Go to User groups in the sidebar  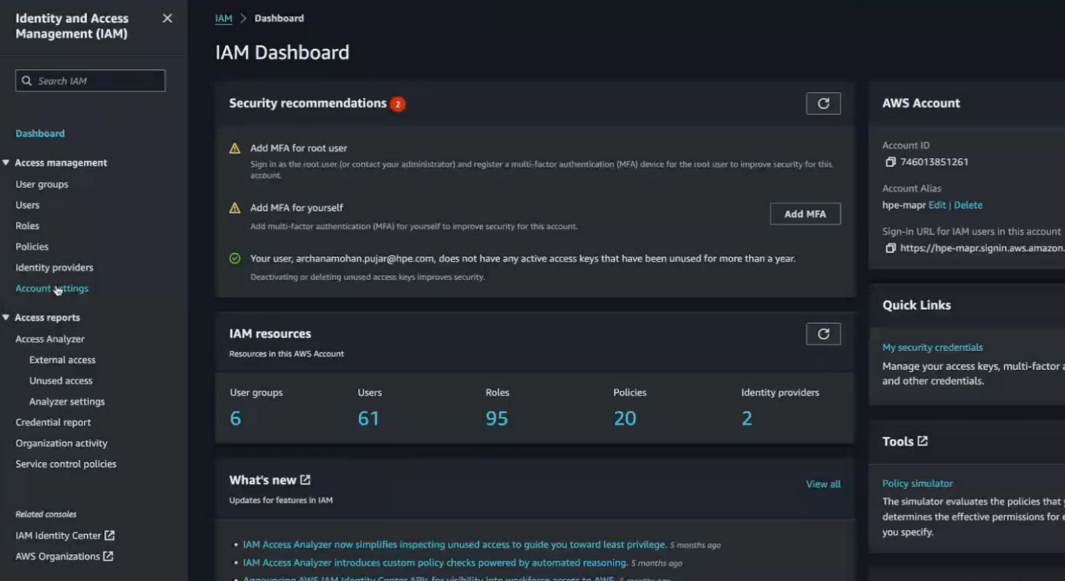click(x=42, y=184)
